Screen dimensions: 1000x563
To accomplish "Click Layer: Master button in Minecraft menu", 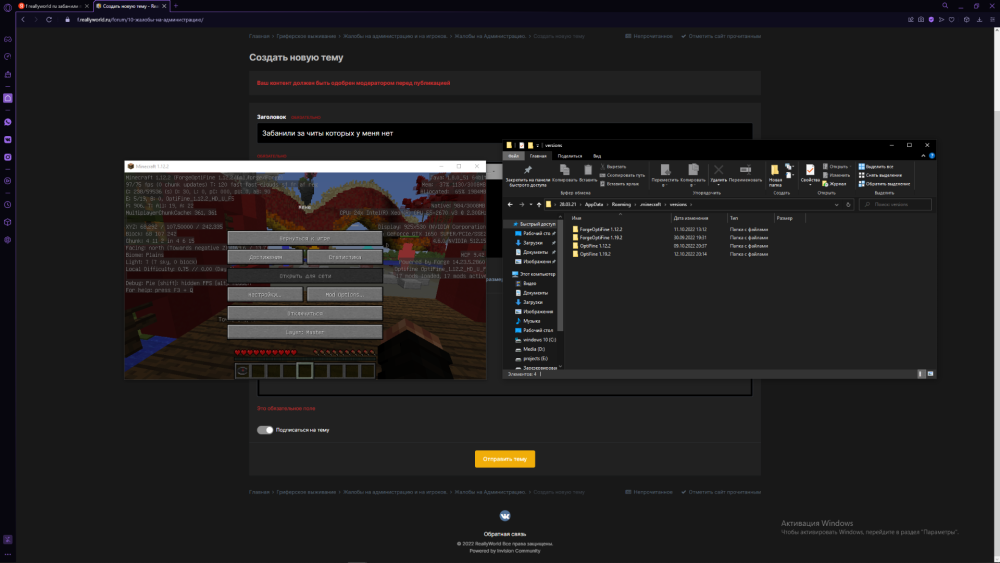I will click(x=305, y=332).
